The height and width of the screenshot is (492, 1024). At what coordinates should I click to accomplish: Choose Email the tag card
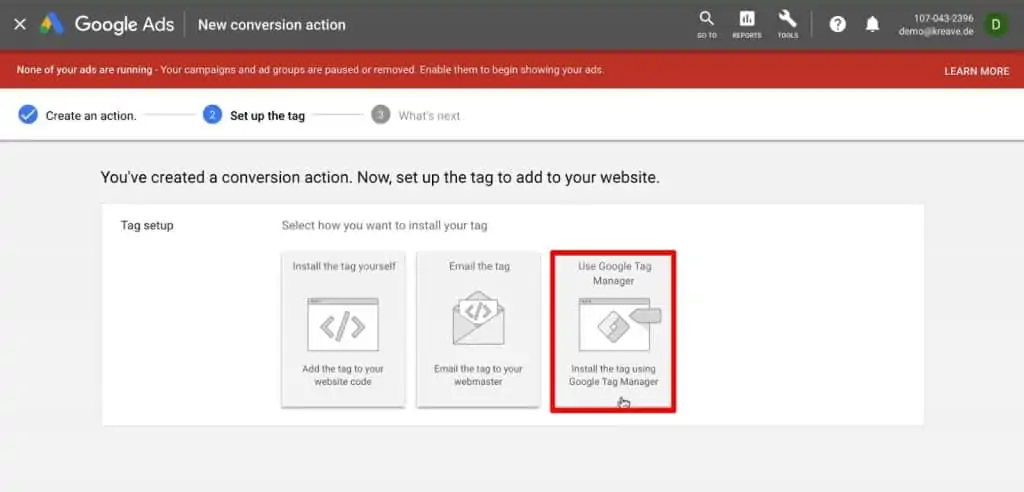click(479, 330)
